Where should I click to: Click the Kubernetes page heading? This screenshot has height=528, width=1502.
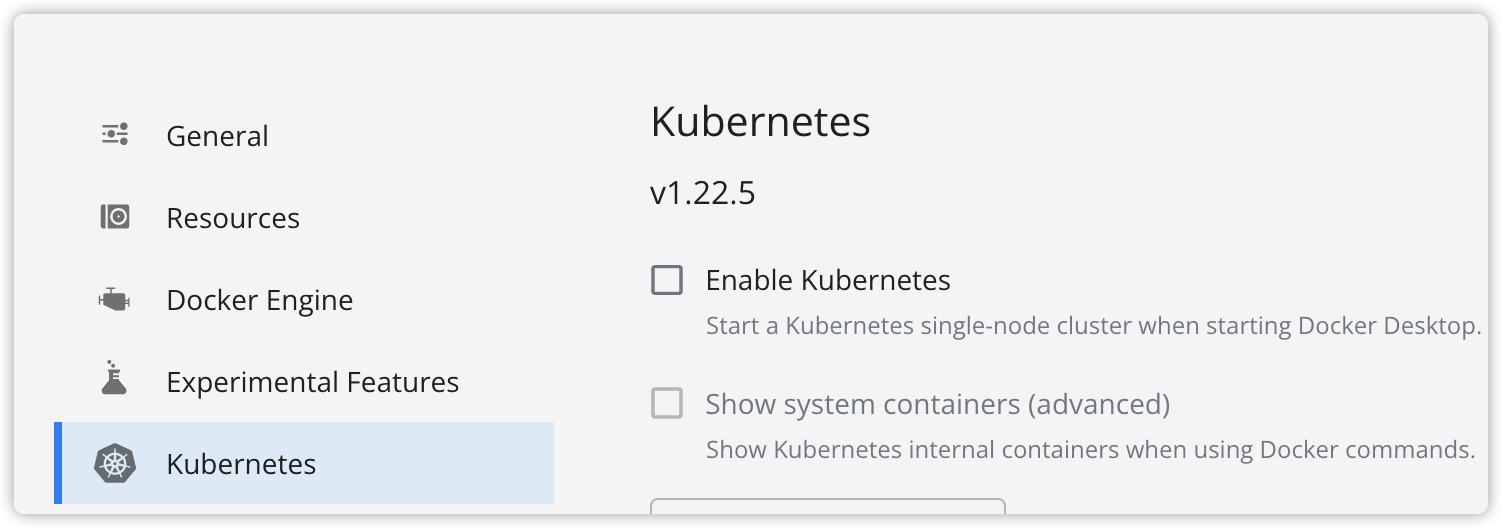click(760, 122)
